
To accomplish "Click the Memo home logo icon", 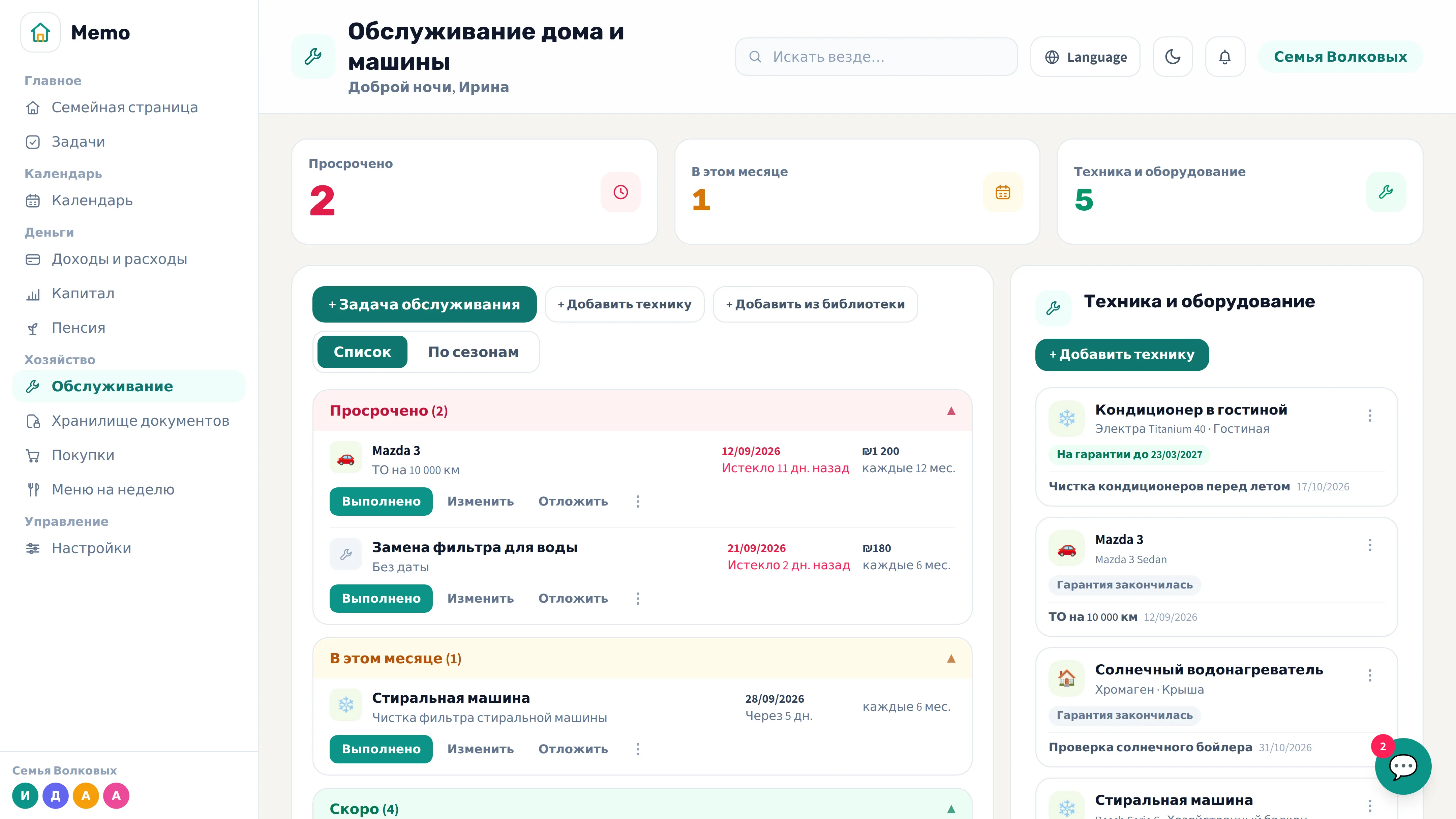I will 40,32.
